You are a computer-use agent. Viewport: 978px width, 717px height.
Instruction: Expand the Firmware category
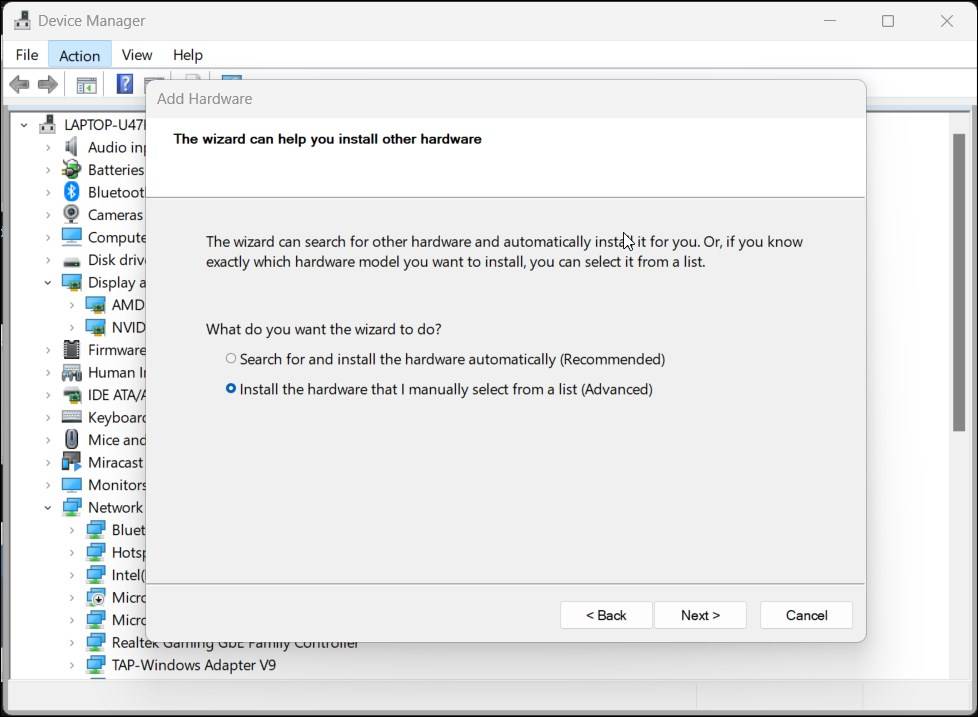(x=48, y=350)
